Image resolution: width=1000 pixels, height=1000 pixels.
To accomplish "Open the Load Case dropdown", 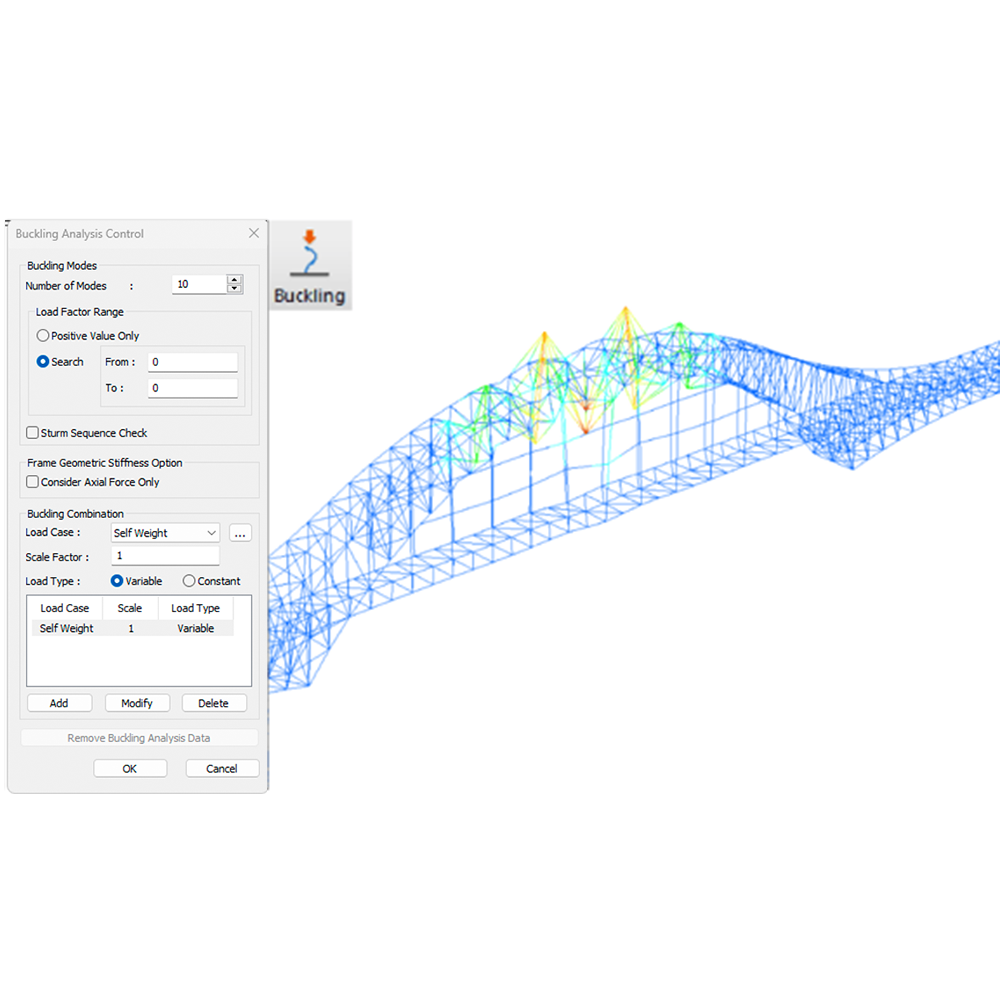I will 165,533.
